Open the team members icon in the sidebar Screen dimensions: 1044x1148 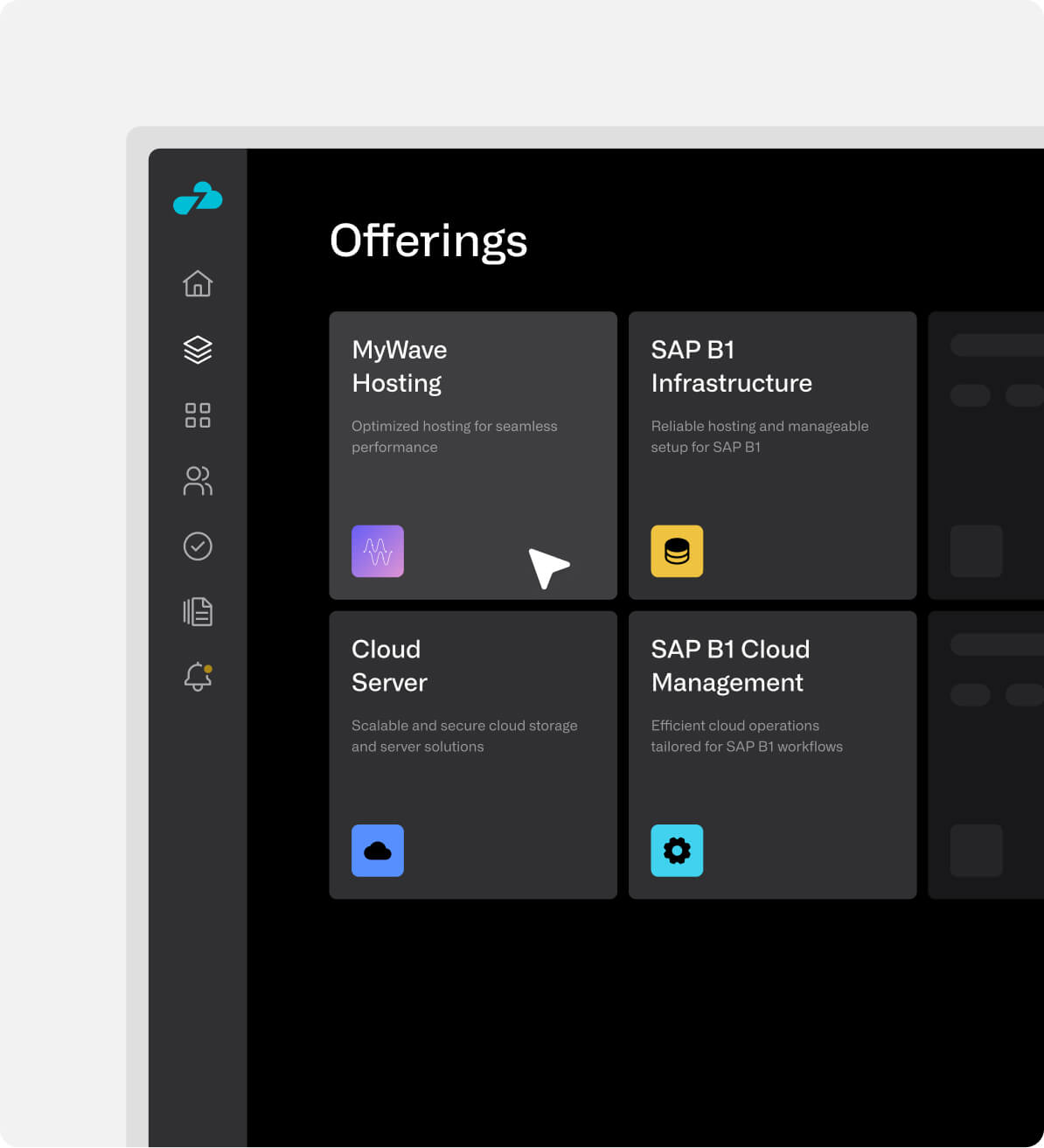pyautogui.click(x=198, y=481)
